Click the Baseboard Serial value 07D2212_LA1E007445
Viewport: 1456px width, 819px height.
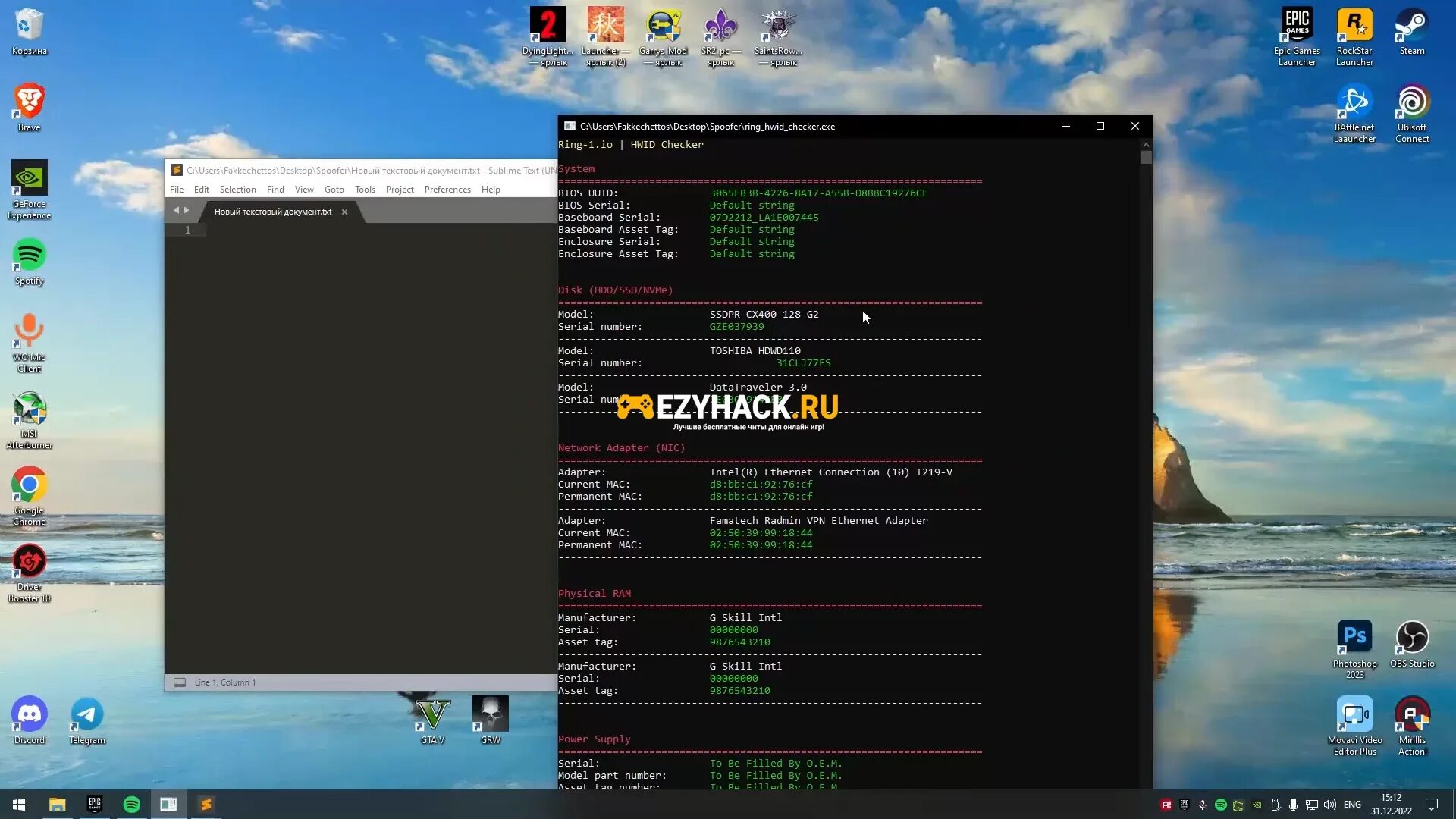click(764, 218)
